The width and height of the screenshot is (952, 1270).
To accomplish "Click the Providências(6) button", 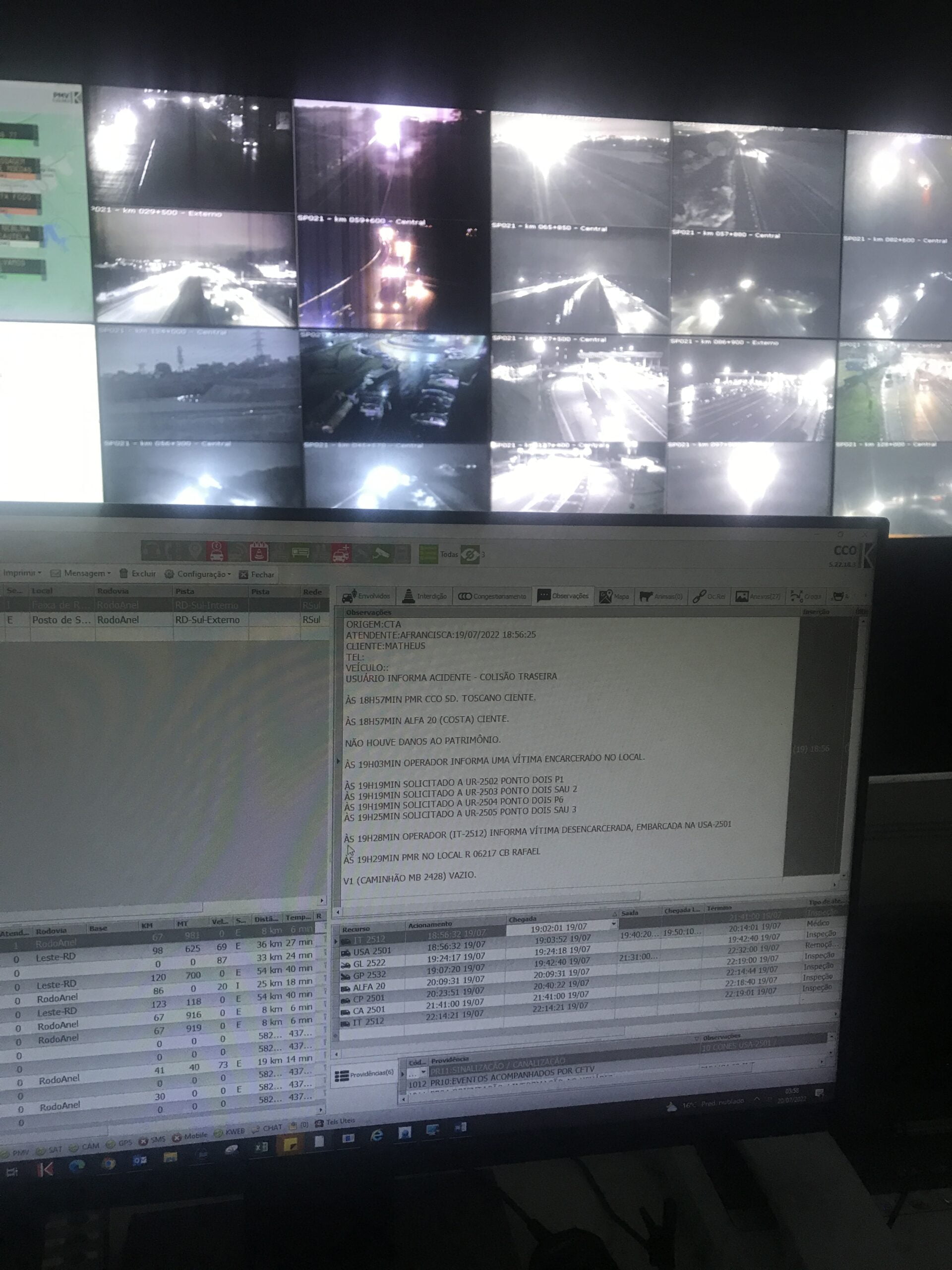I will click(x=365, y=1074).
